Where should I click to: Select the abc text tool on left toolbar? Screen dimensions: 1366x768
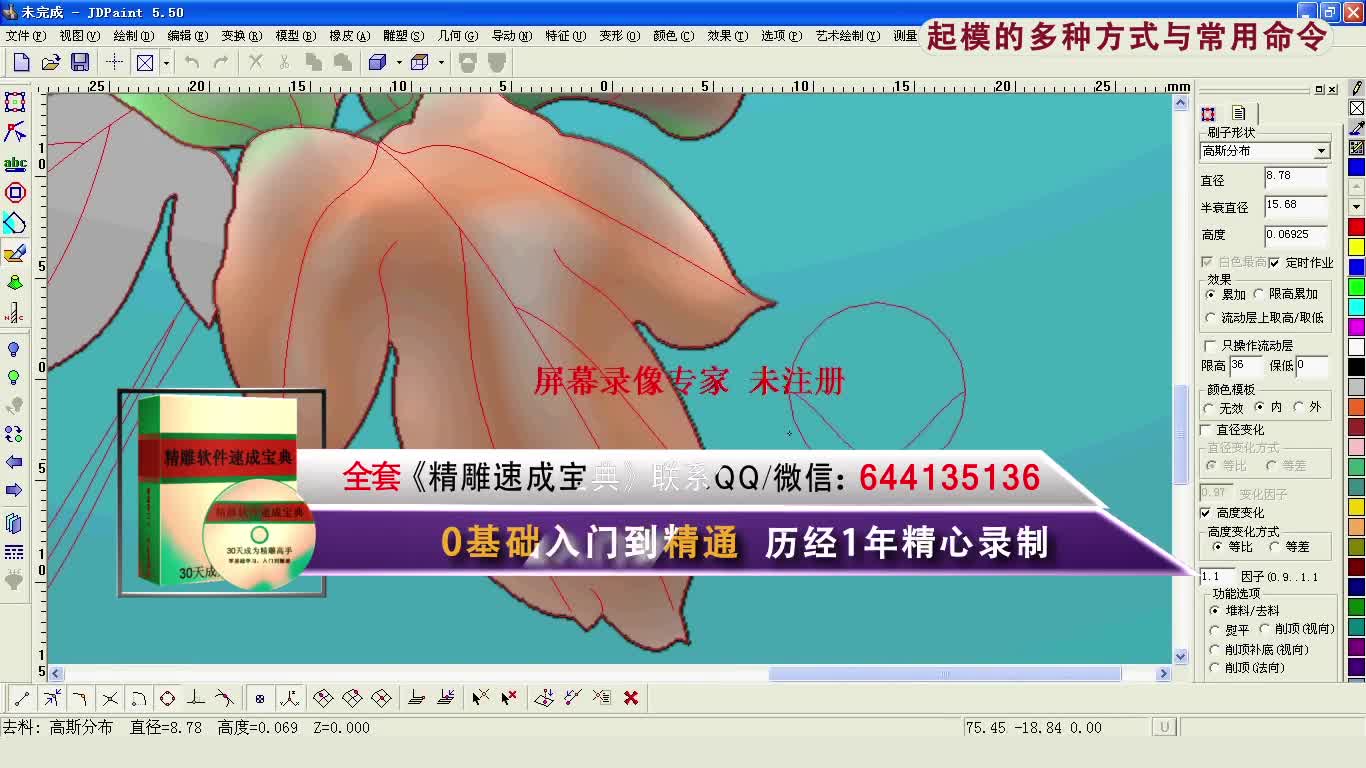[14, 163]
